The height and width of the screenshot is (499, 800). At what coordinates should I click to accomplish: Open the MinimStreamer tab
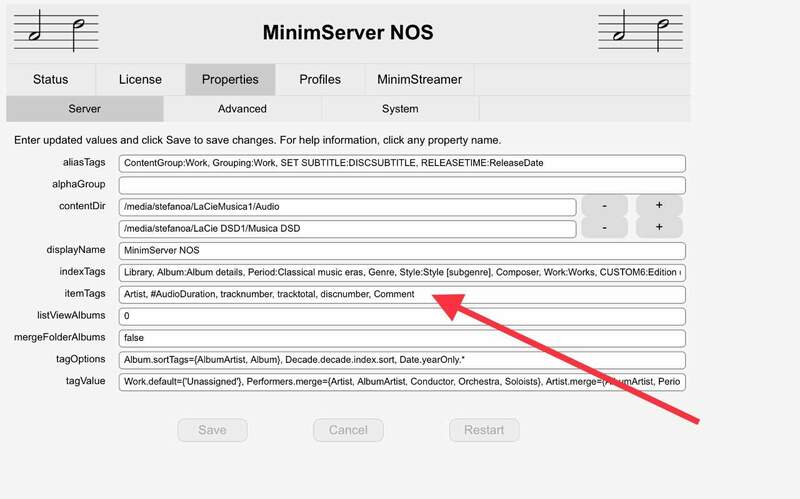418,79
